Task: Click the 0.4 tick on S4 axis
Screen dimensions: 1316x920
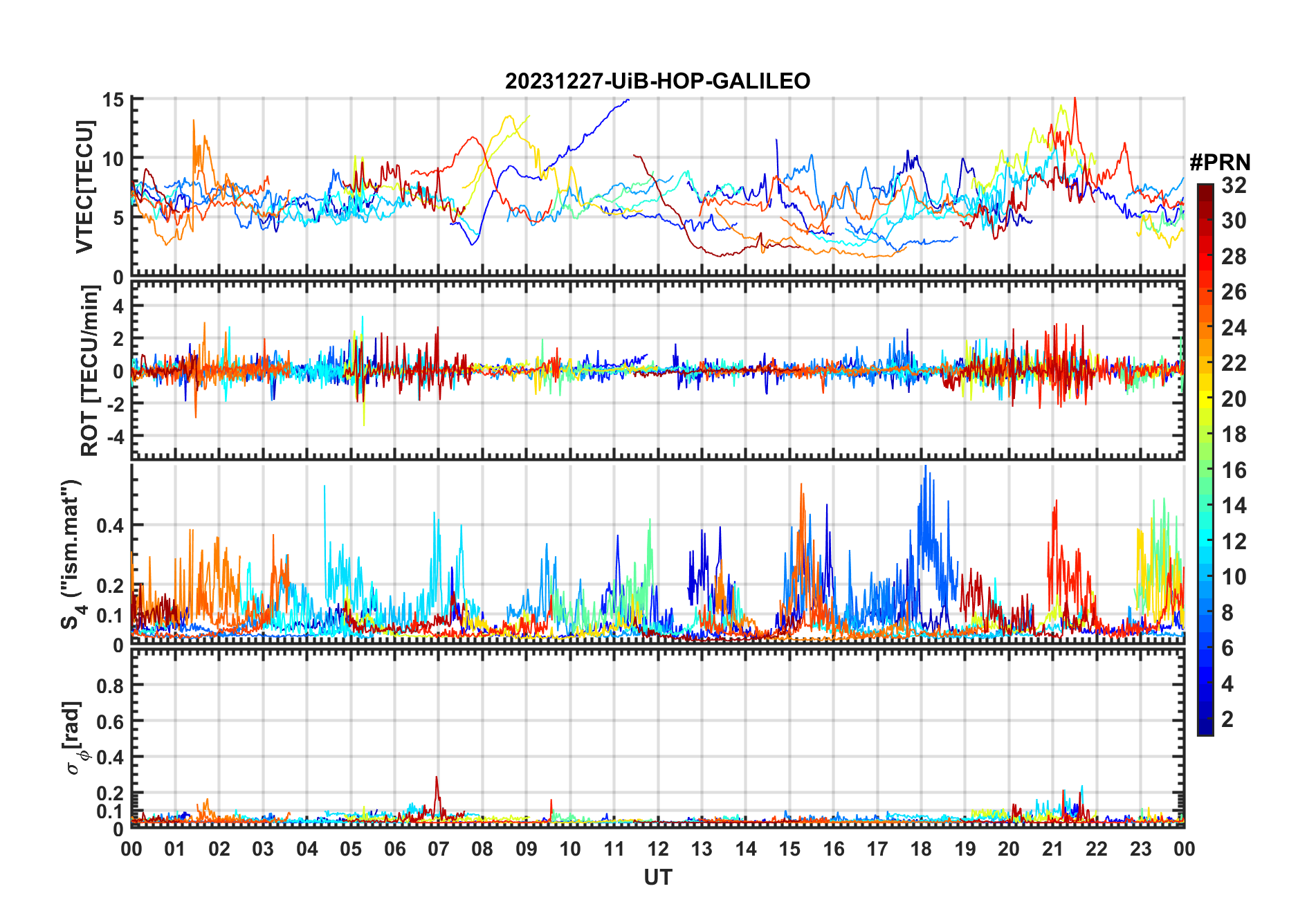Action: pos(110,526)
